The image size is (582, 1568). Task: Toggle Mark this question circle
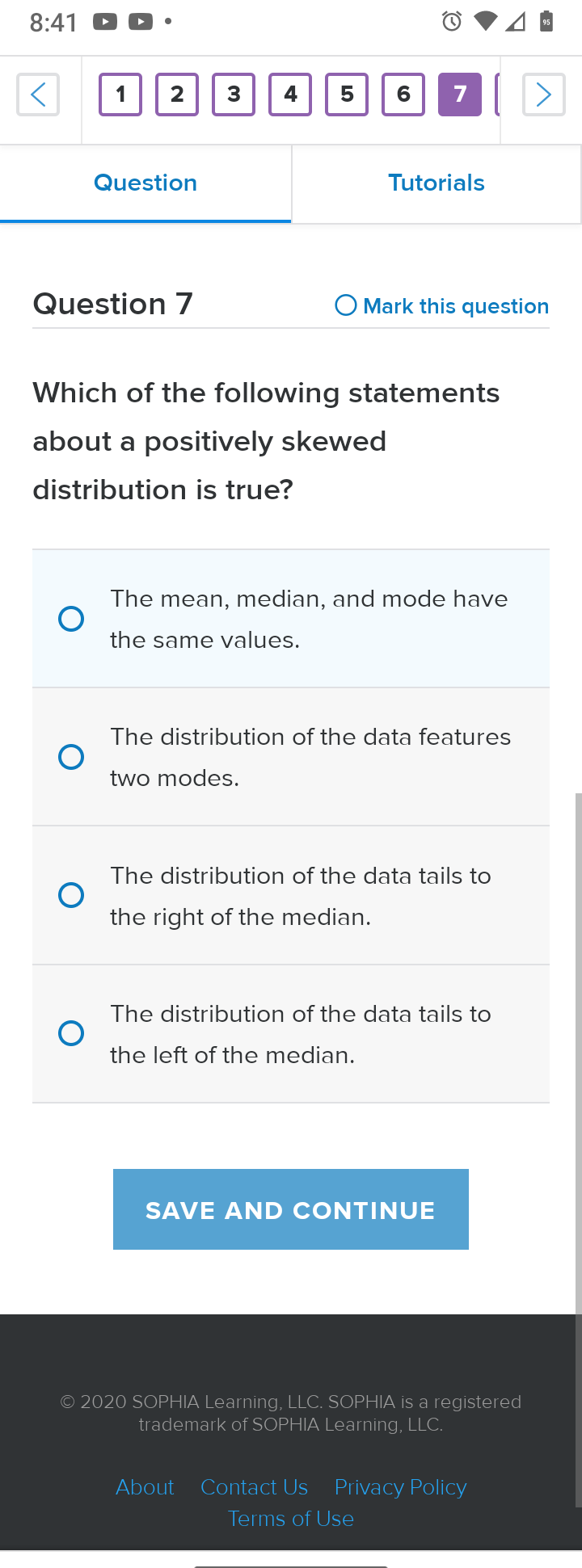point(346,305)
